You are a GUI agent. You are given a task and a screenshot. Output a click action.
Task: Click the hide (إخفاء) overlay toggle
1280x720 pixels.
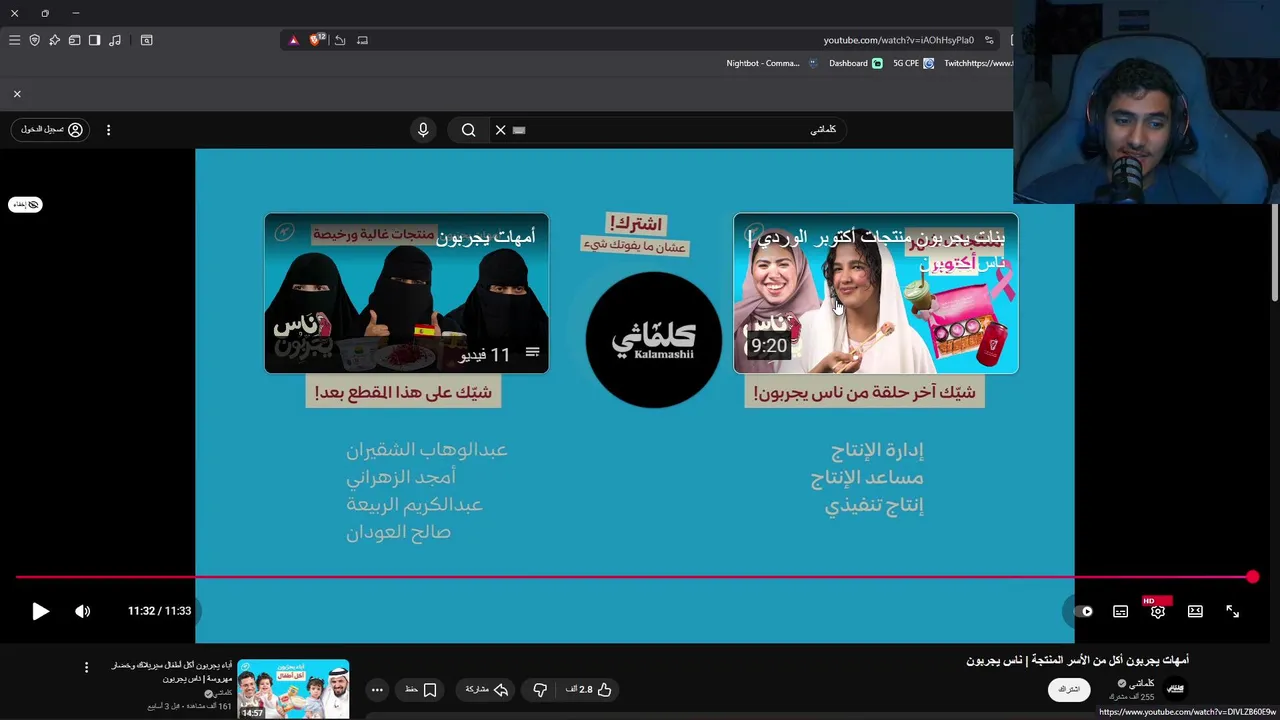25,204
